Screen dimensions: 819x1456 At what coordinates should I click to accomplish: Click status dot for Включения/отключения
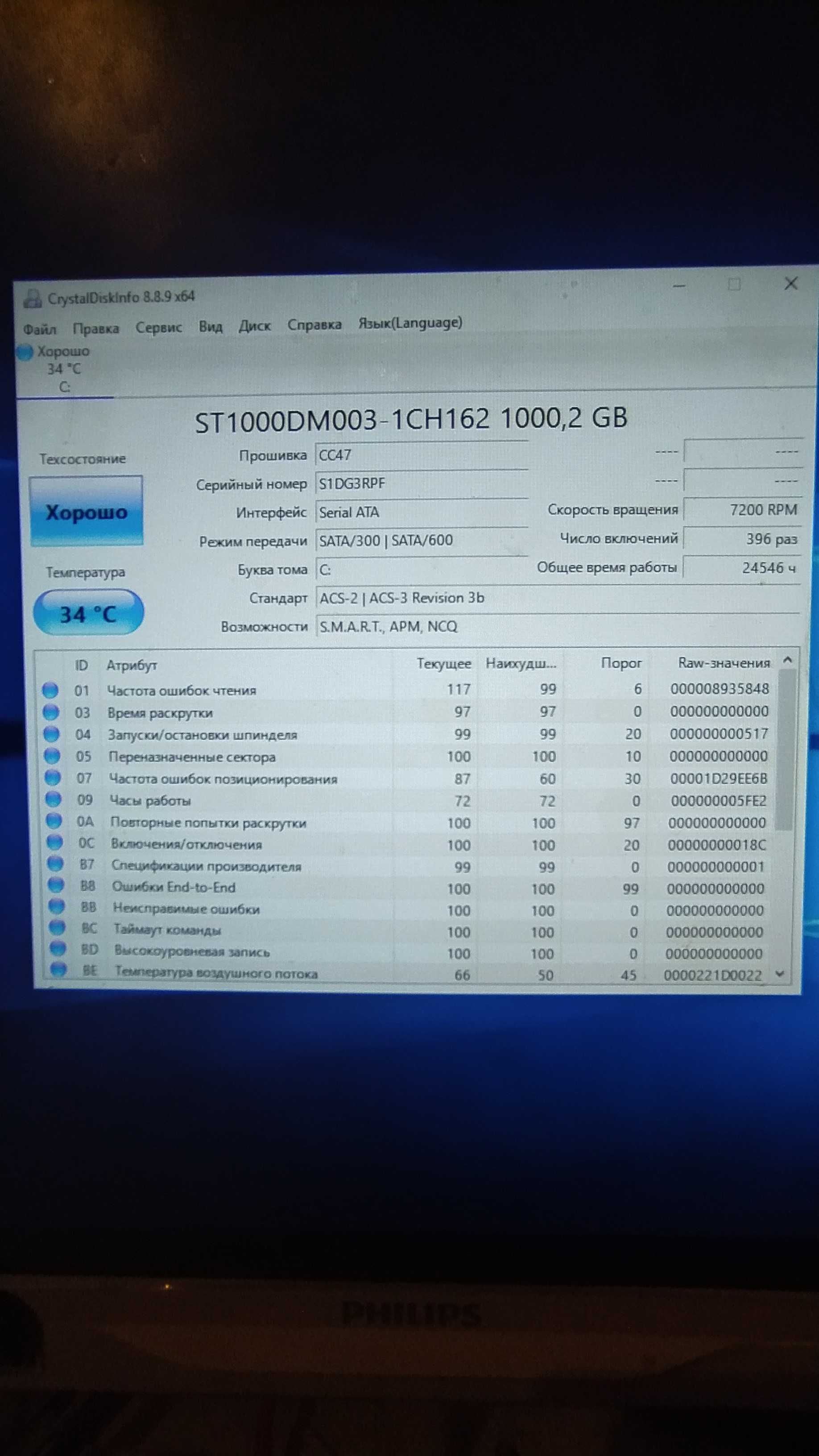(54, 842)
